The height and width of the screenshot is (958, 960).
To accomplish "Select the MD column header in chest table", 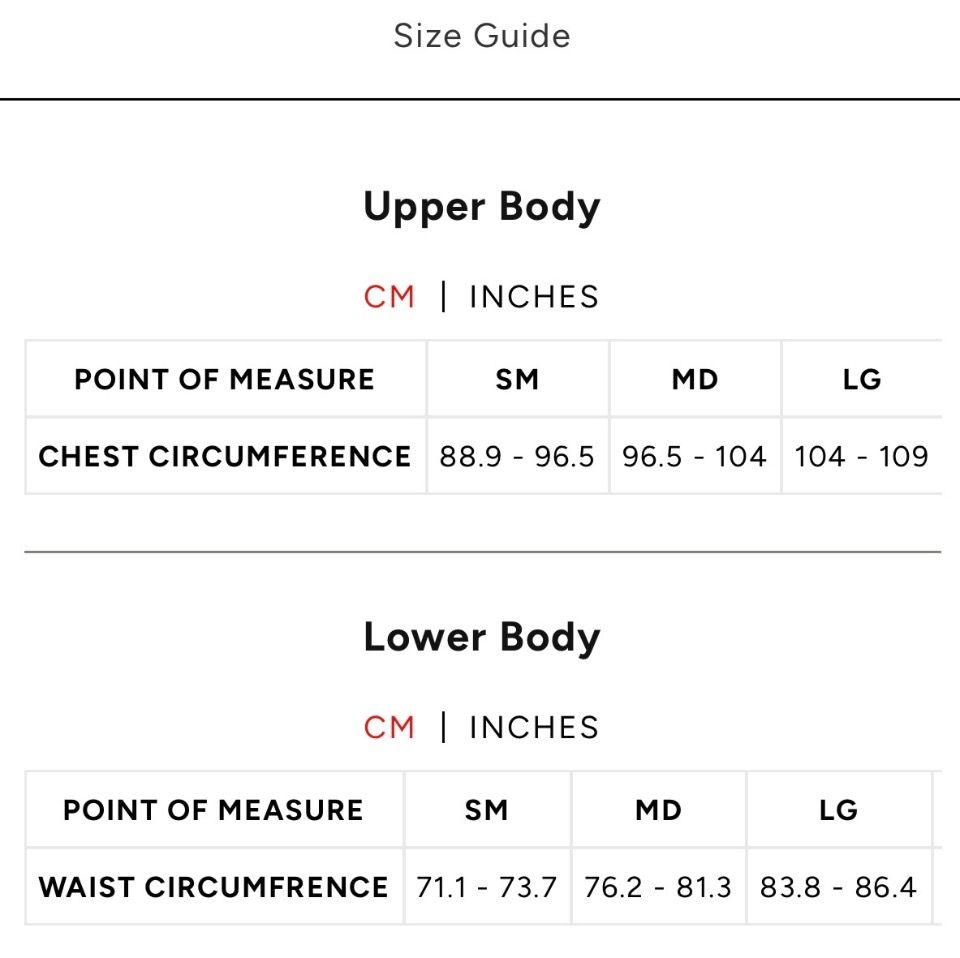I will coord(694,380).
